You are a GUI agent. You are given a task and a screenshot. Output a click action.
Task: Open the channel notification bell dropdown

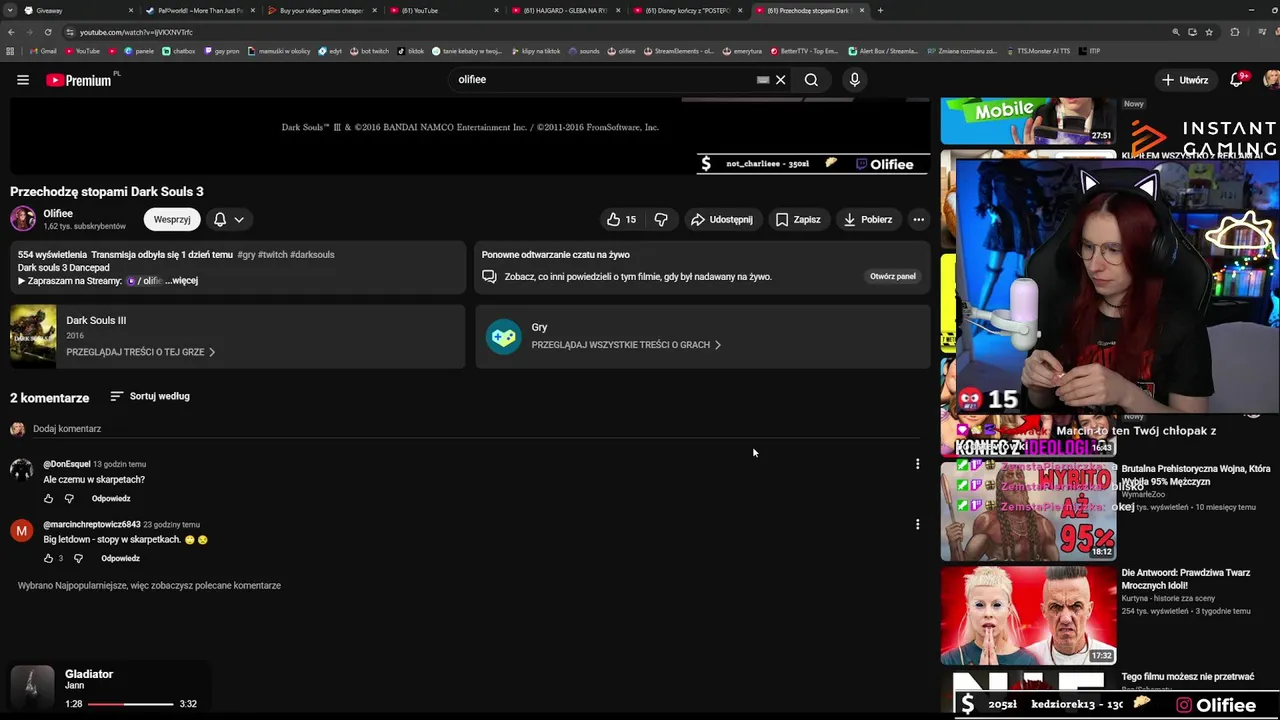tap(228, 219)
